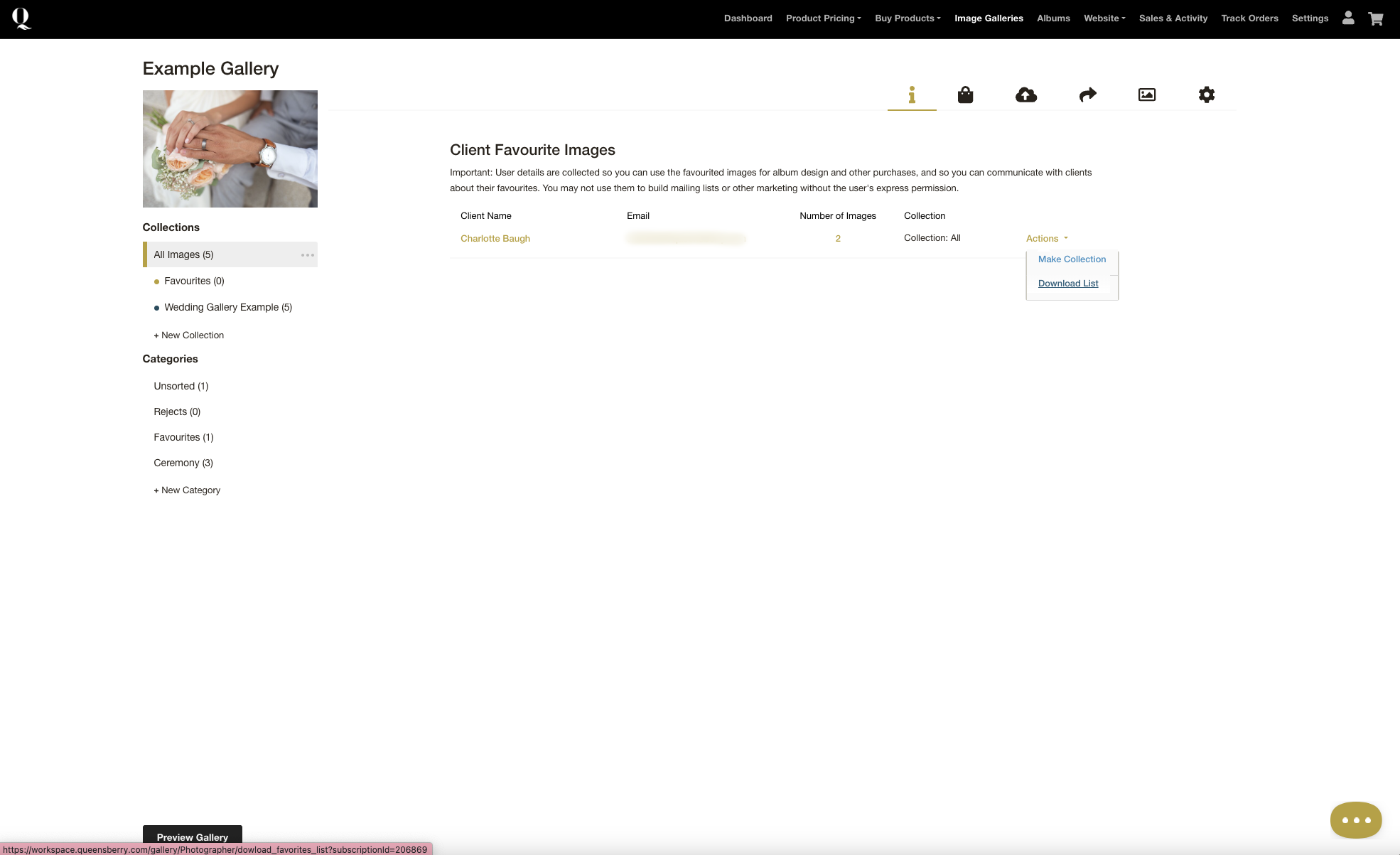
Task: Click the user account icon
Action: pos(1348,18)
